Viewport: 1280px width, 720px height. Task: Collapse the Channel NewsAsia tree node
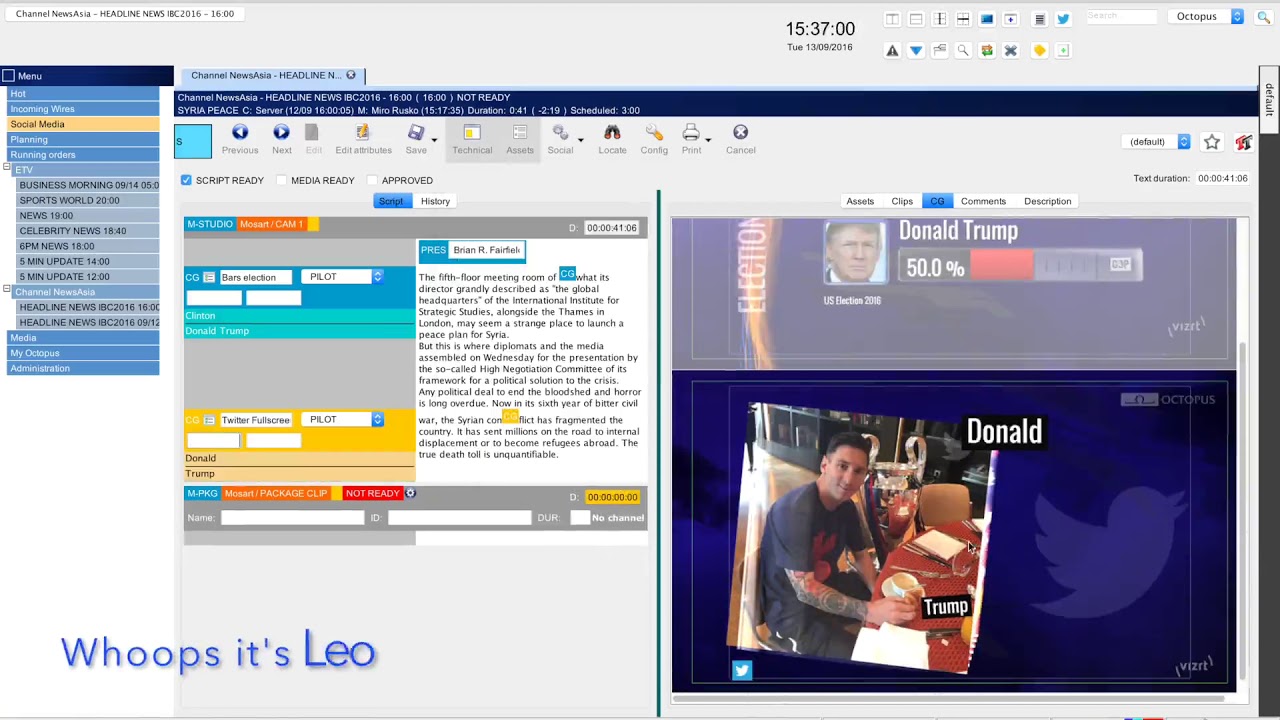(7, 290)
